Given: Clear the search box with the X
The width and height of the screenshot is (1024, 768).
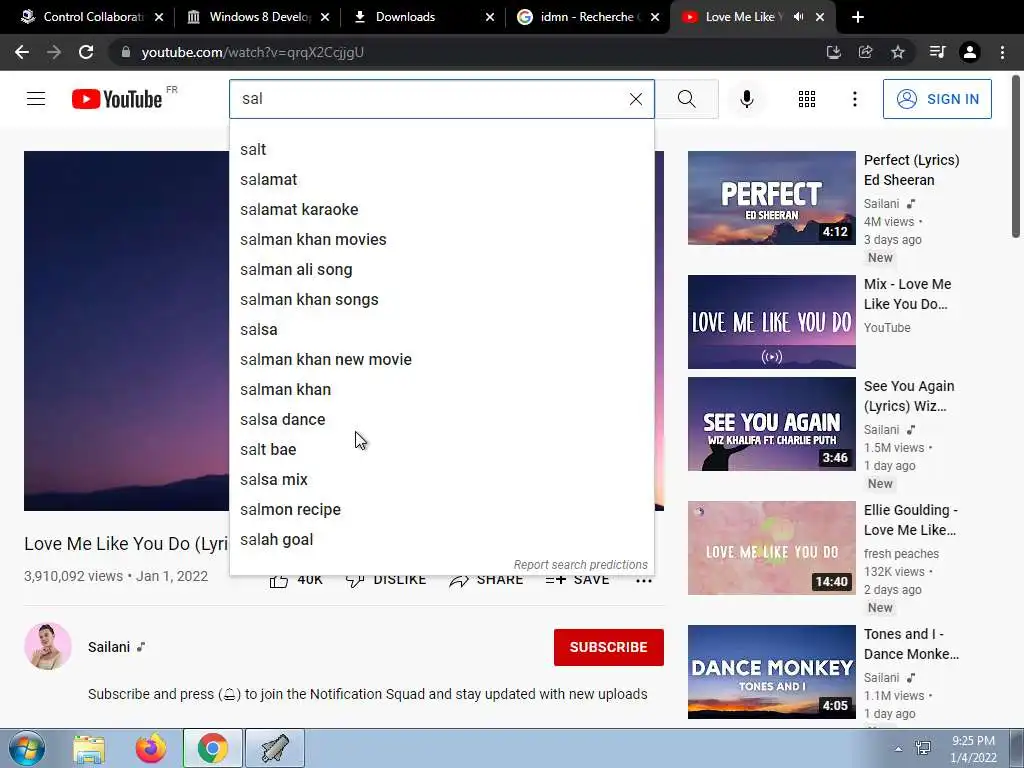Looking at the screenshot, I should pos(635,99).
